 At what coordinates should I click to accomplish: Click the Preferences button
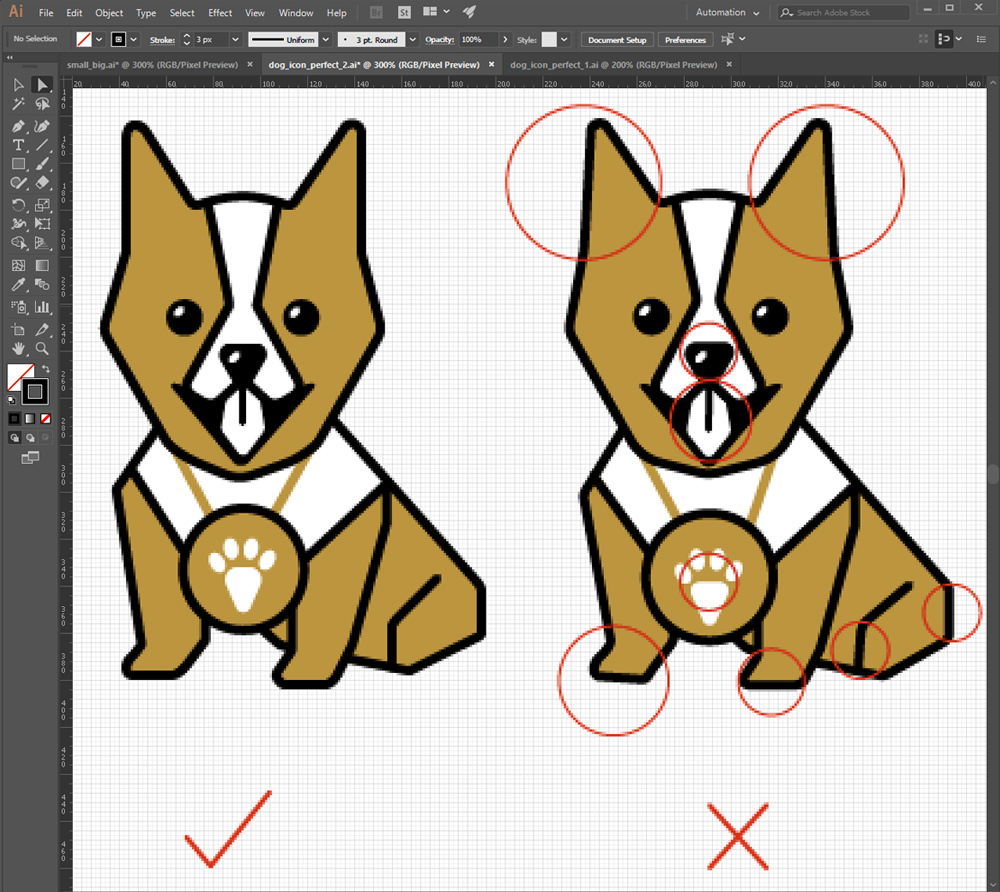685,40
